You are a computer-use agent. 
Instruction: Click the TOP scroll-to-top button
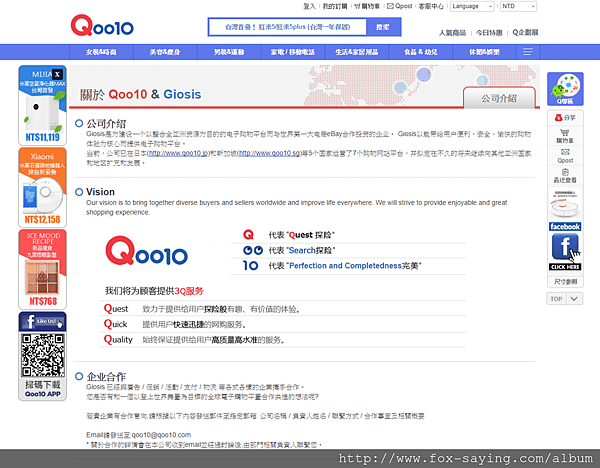click(x=556, y=299)
